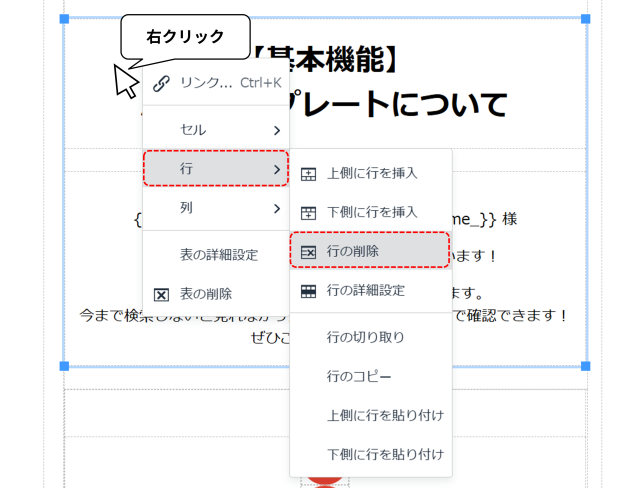Select 表の削除 menu entry
Screen dimensions: 640x488
216,294
